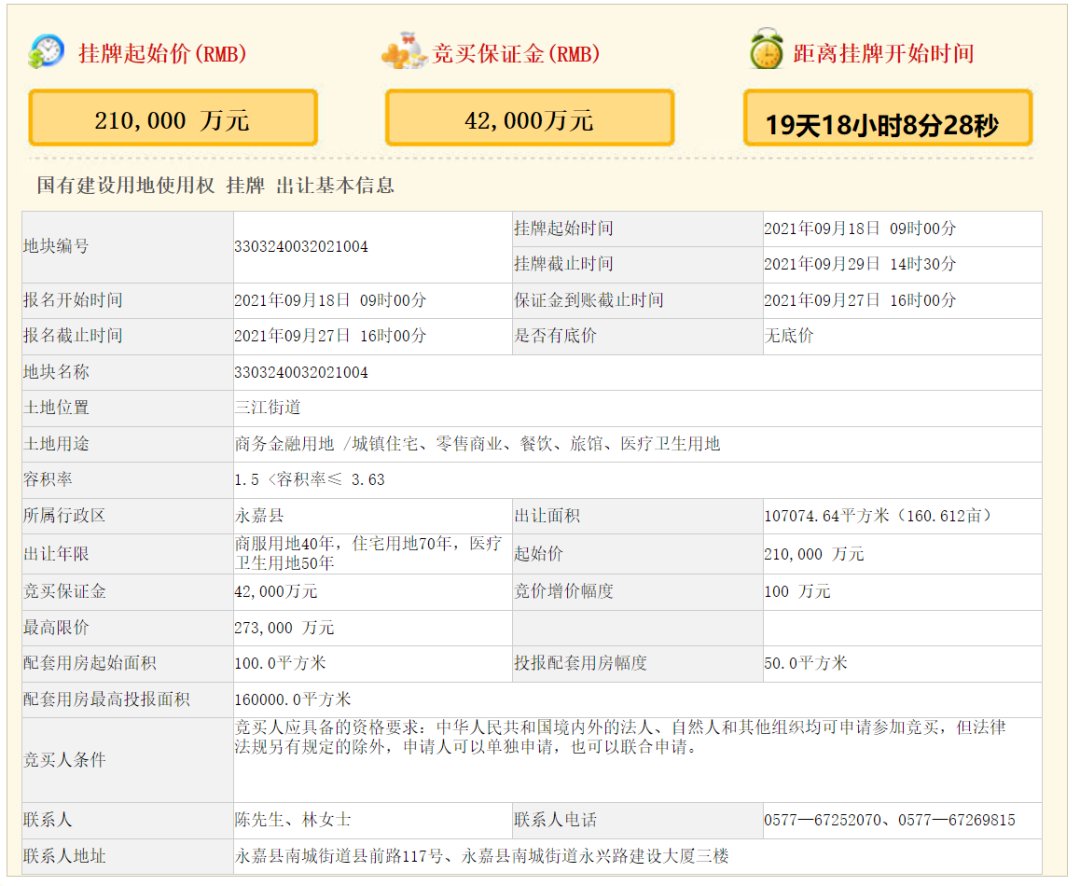Click the value 2021年09月29日 14时30分

(x=860, y=264)
